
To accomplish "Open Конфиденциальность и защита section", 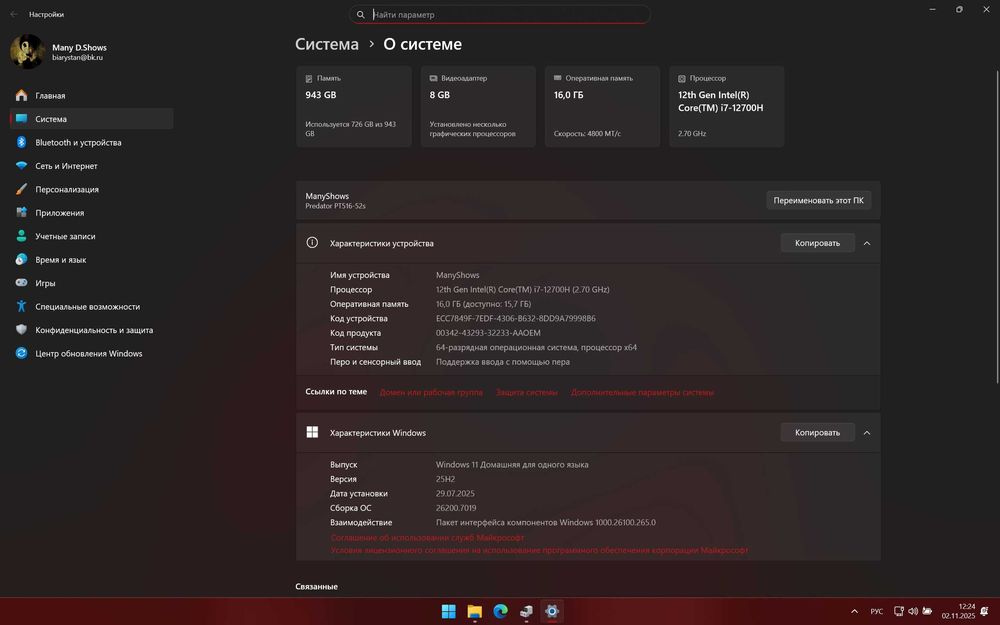I will (91, 330).
